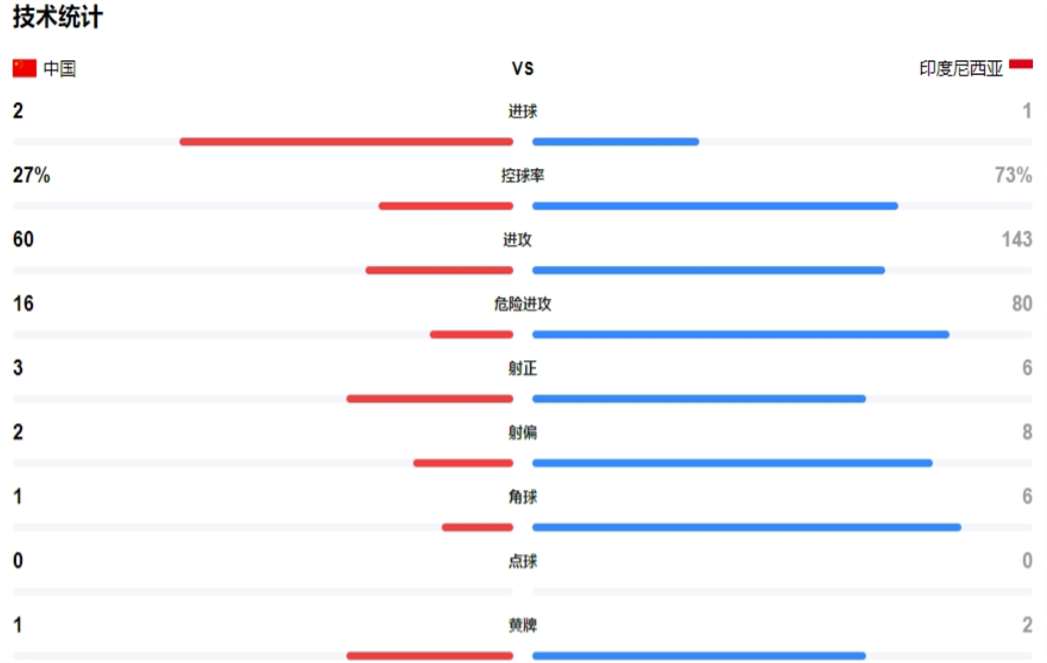The width and height of the screenshot is (1047, 663).
Task: Click the blue 控球率 bar for Indonesia
Action: [x=715, y=206]
